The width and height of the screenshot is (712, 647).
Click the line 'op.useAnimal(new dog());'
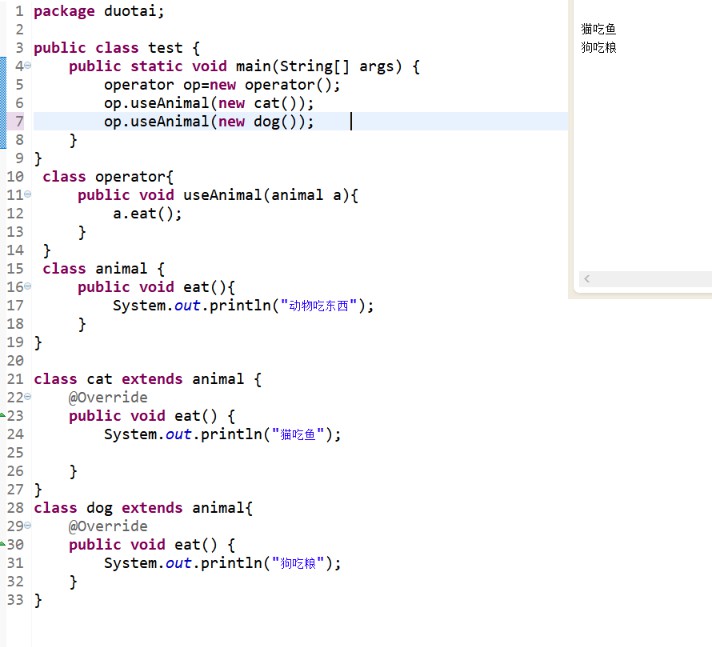pyautogui.click(x=209, y=122)
